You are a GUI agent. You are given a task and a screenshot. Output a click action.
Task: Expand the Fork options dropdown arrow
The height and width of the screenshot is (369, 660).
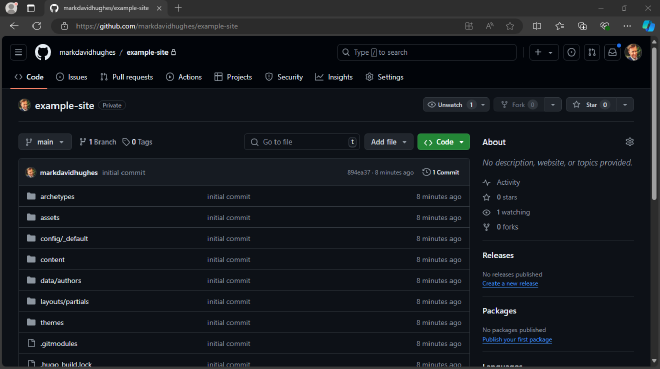pyautogui.click(x=553, y=105)
